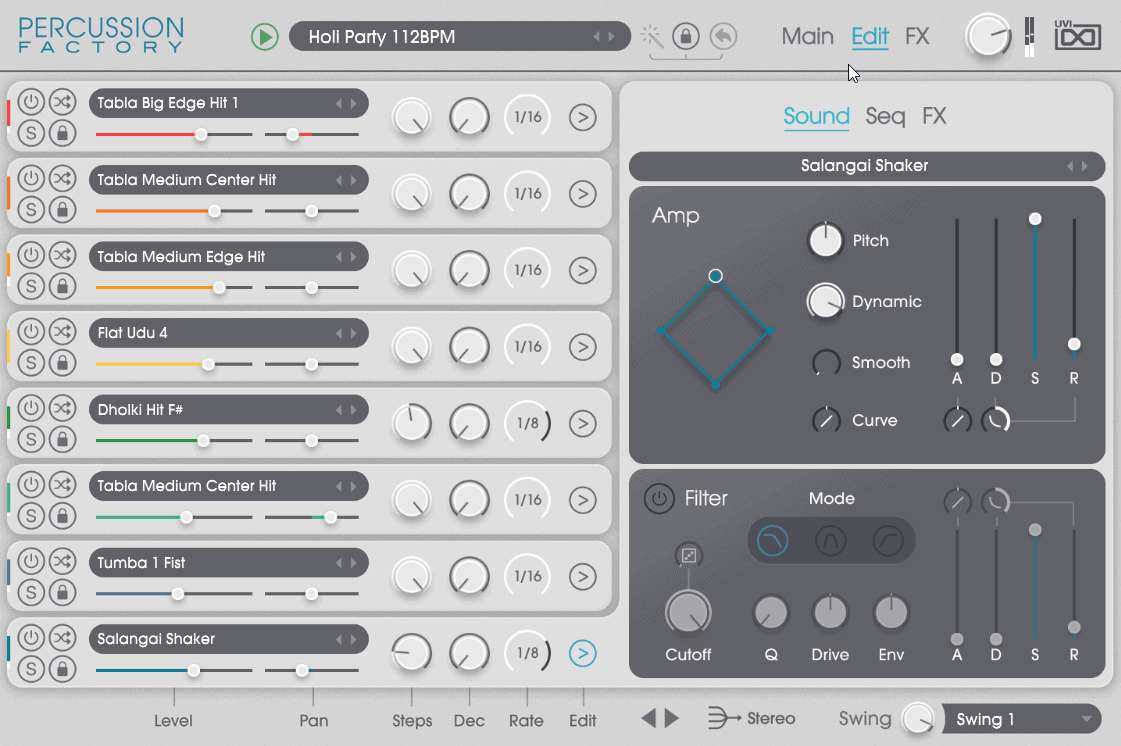This screenshot has height=746, width=1121.
Task: Click the filter cutoff scaling icon above Cutoff
Action: [x=688, y=555]
